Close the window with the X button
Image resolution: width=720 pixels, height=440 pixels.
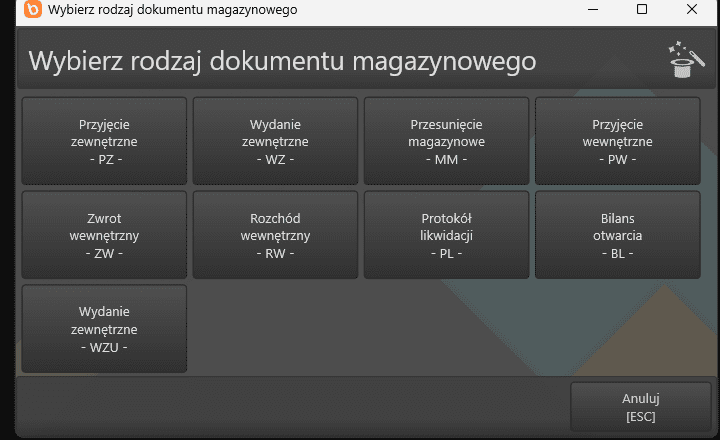[692, 10]
